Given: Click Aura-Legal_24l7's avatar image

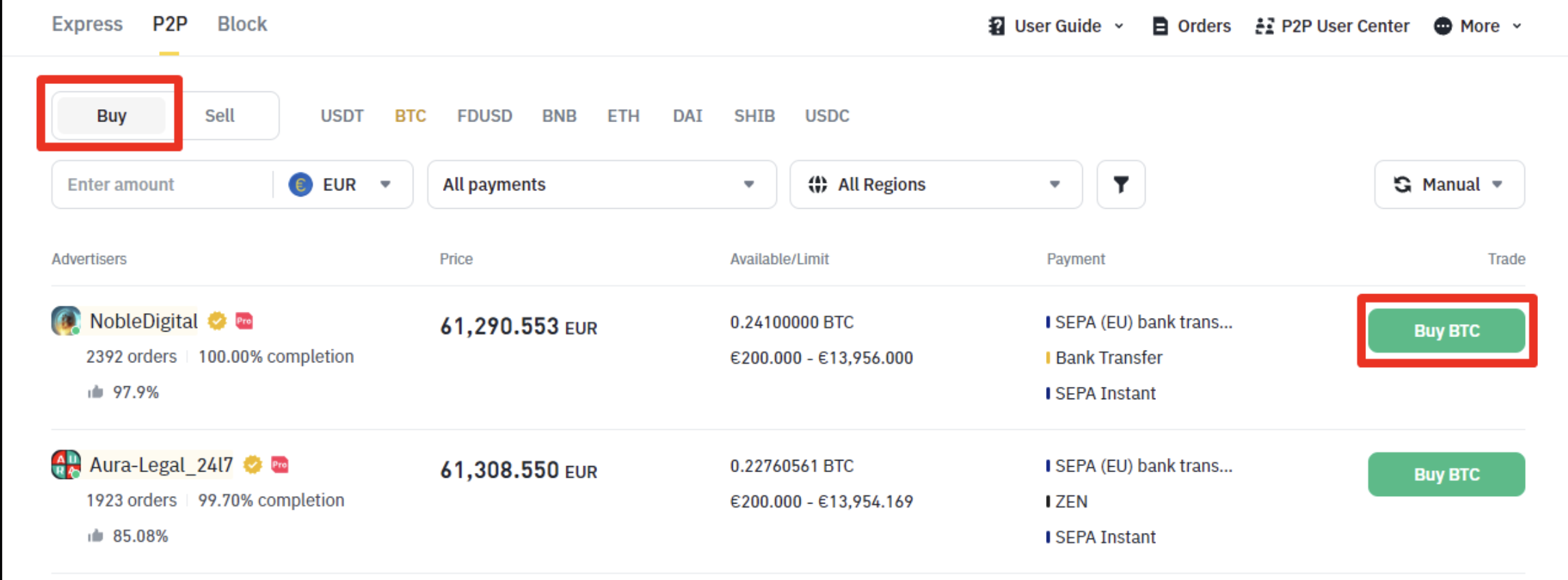Looking at the screenshot, I should pyautogui.click(x=66, y=465).
